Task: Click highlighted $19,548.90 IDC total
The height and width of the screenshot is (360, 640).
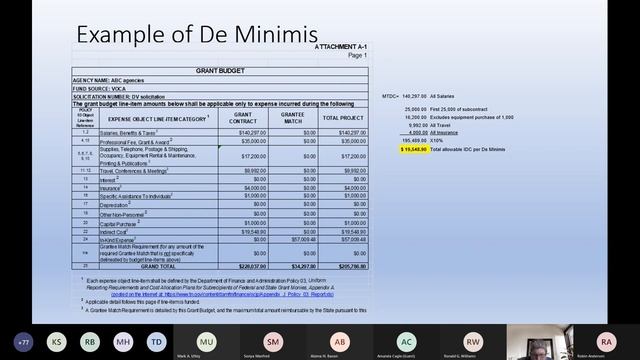Action: (414, 149)
